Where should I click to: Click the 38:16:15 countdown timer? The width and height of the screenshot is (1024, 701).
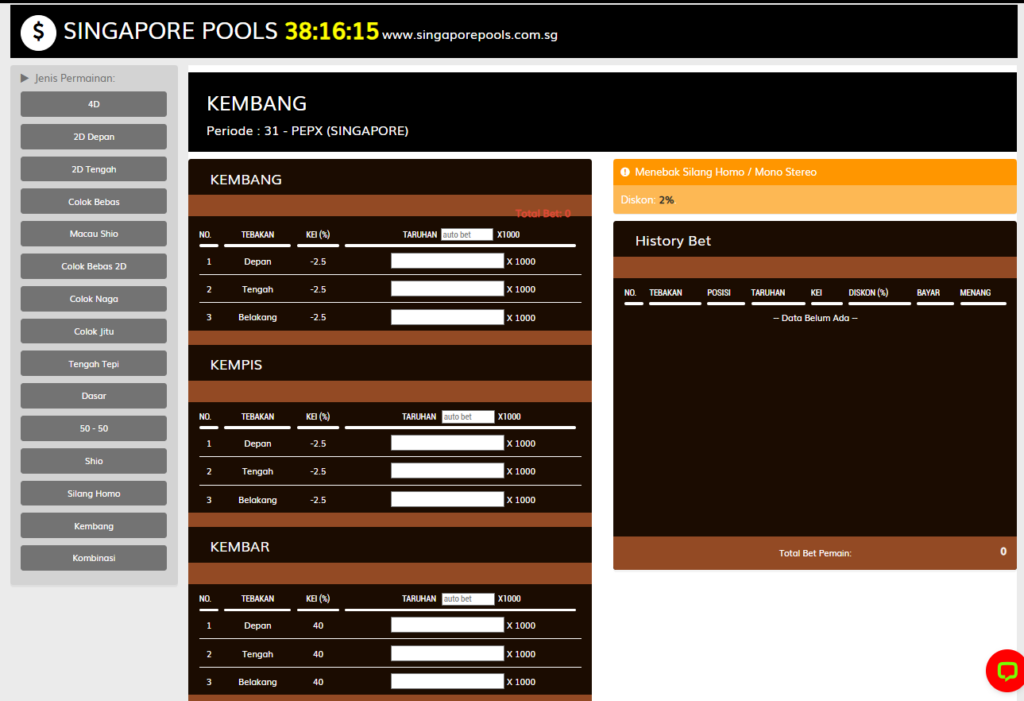[332, 31]
